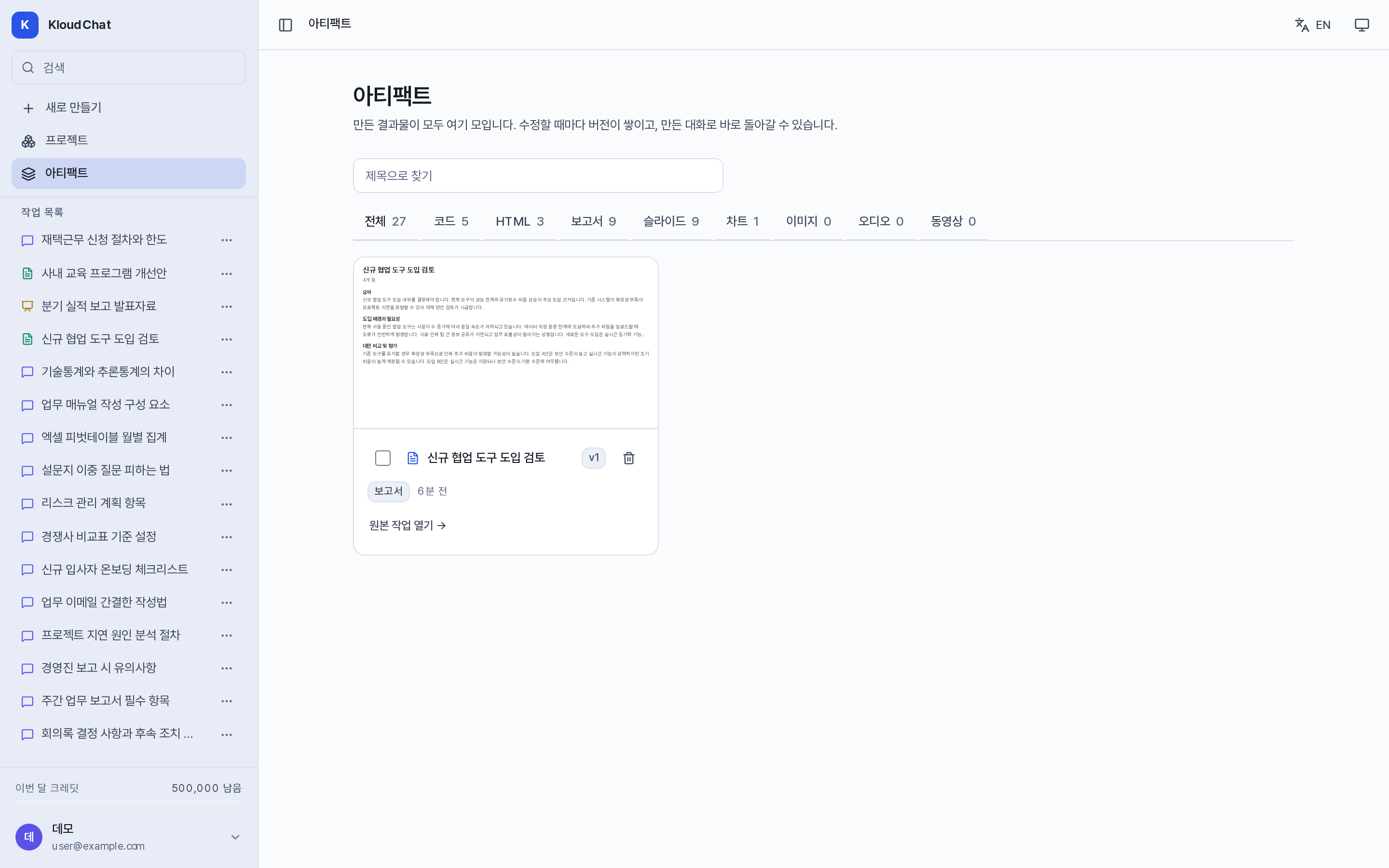Open more menu for 신규 입사자 온보딩 체크리스트
1389x868 pixels.
click(x=227, y=570)
